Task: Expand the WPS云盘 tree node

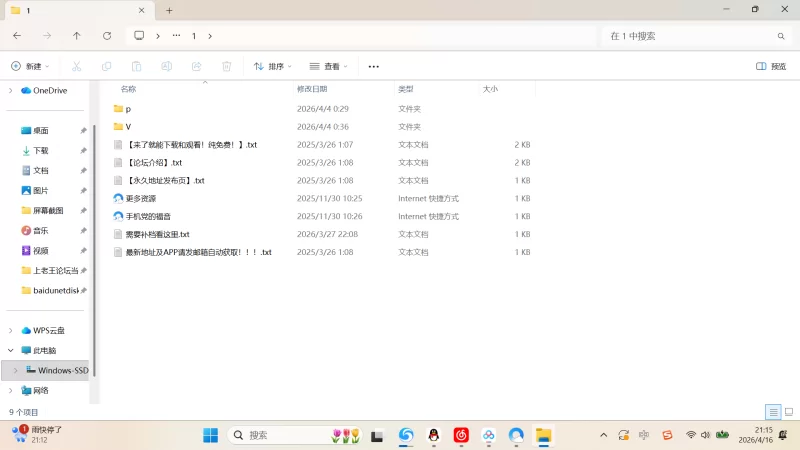Action: pos(10,330)
